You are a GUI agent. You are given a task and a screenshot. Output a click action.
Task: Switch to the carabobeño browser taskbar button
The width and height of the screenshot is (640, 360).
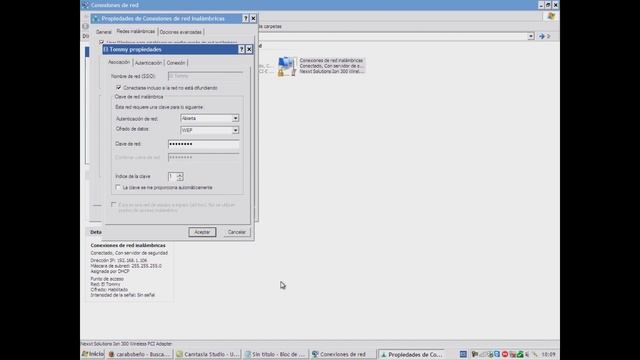pyautogui.click(x=139, y=354)
